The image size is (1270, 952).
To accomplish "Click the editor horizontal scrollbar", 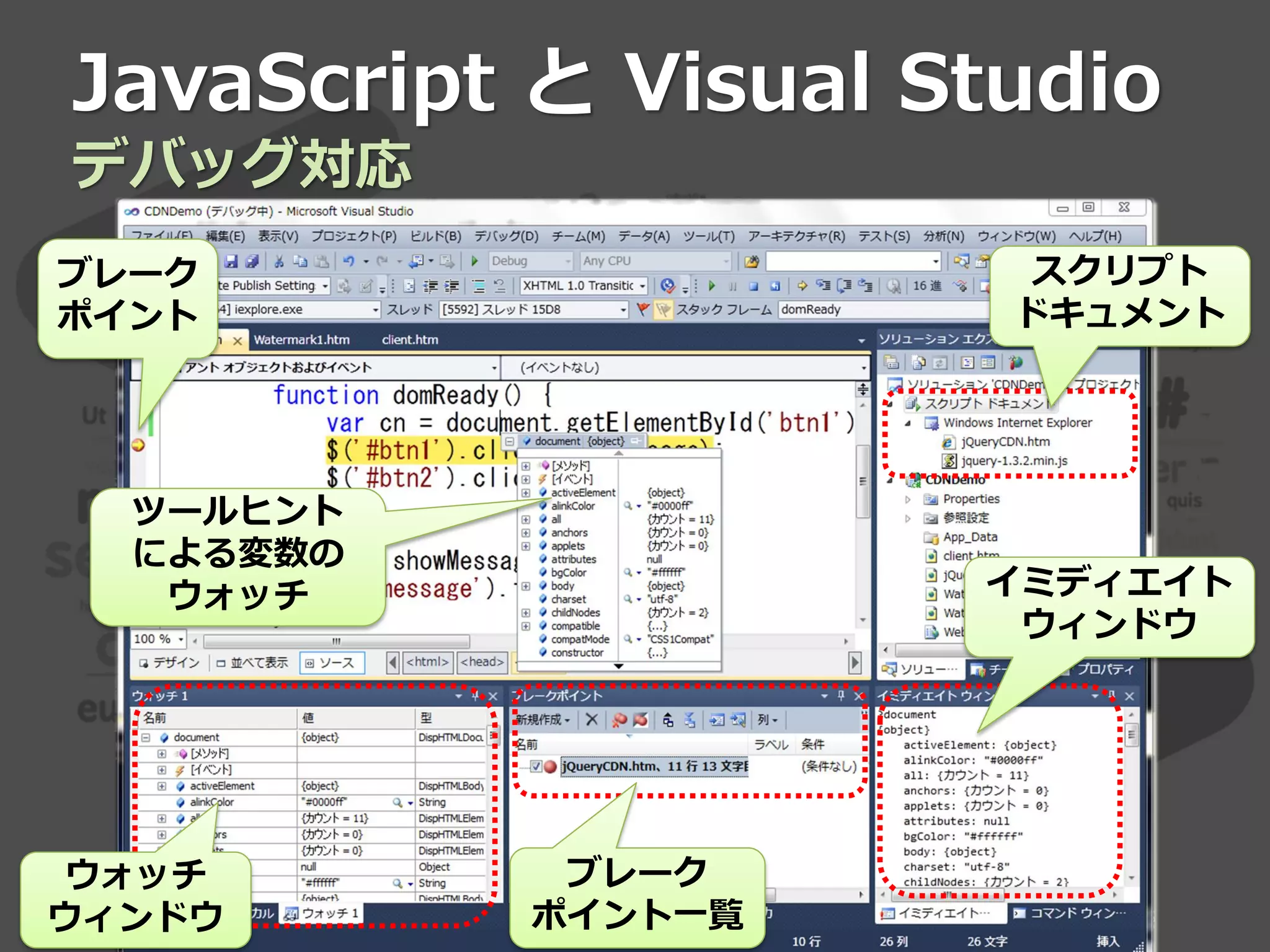I will point(336,641).
